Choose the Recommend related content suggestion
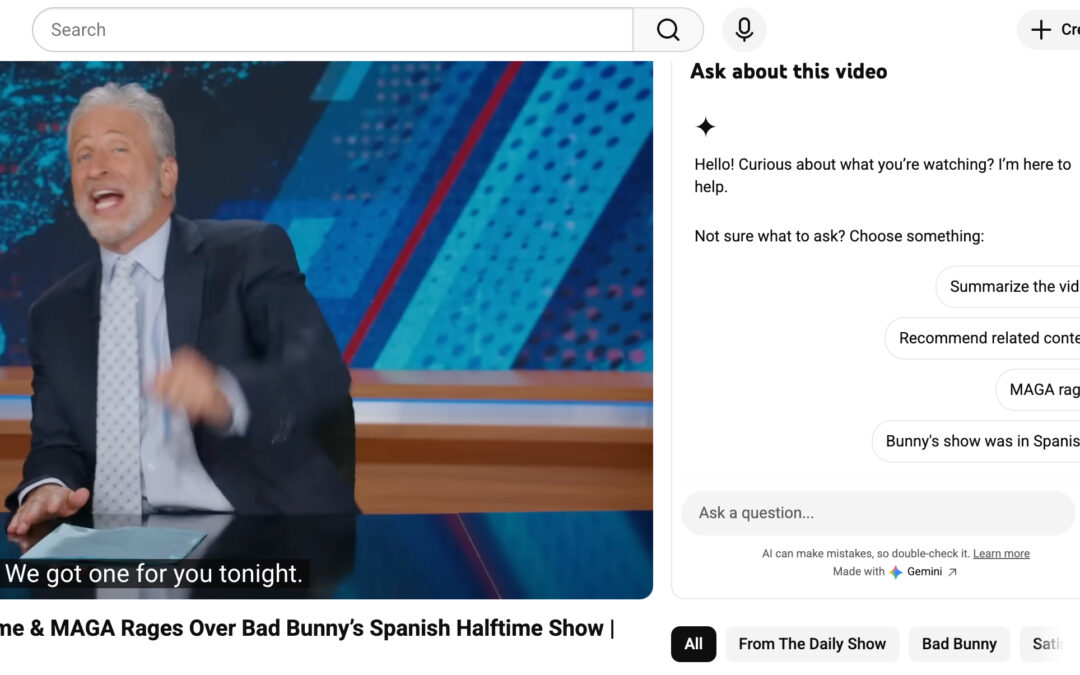 tap(982, 338)
